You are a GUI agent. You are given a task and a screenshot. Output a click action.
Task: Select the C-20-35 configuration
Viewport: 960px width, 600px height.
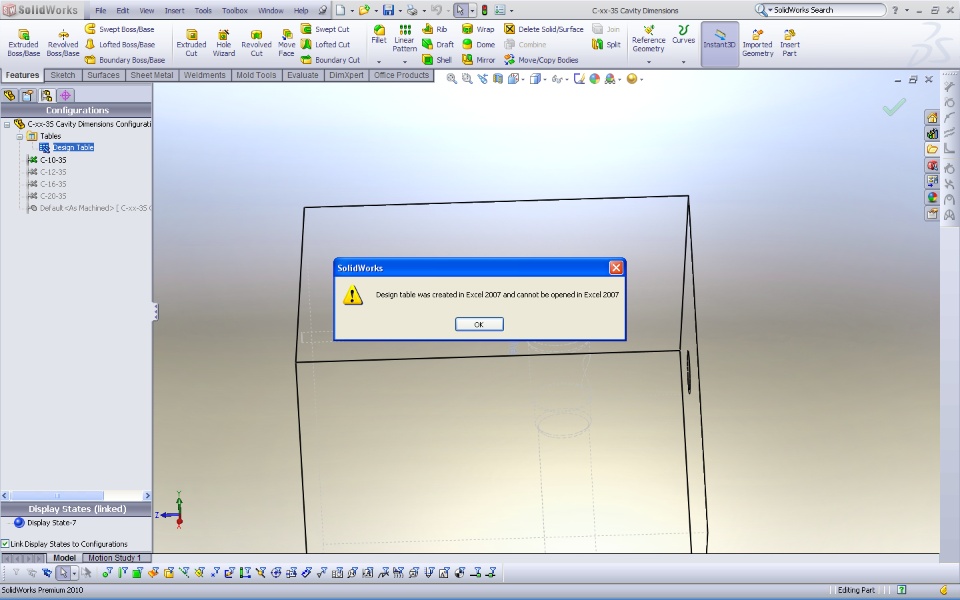tap(53, 196)
